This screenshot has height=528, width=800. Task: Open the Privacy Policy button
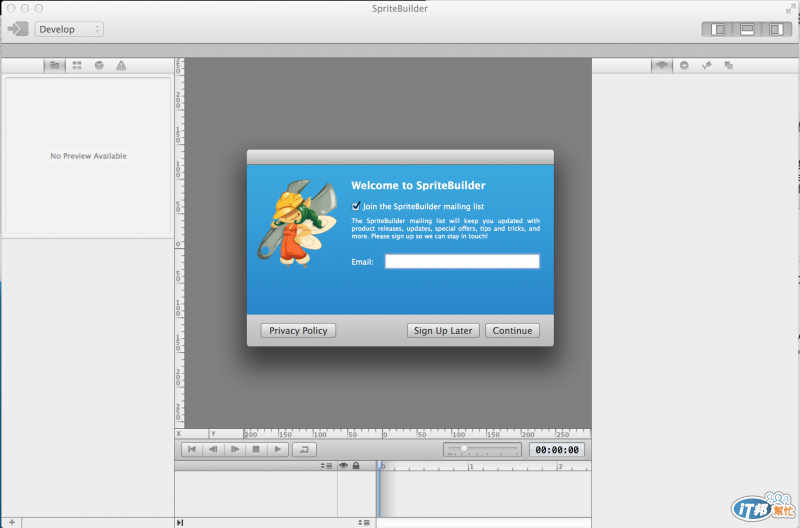coord(298,331)
